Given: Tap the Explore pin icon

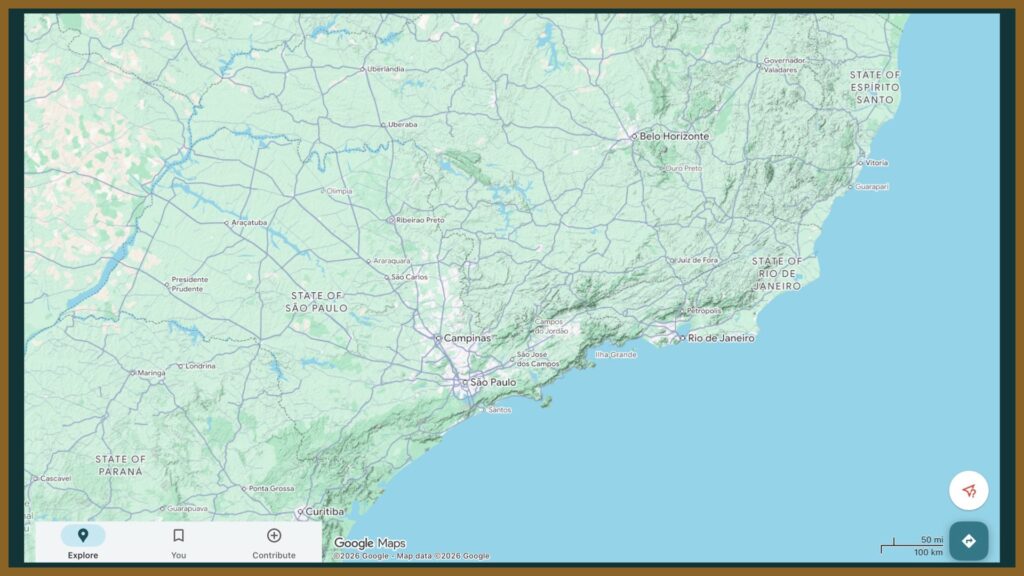Looking at the screenshot, I should [x=83, y=536].
